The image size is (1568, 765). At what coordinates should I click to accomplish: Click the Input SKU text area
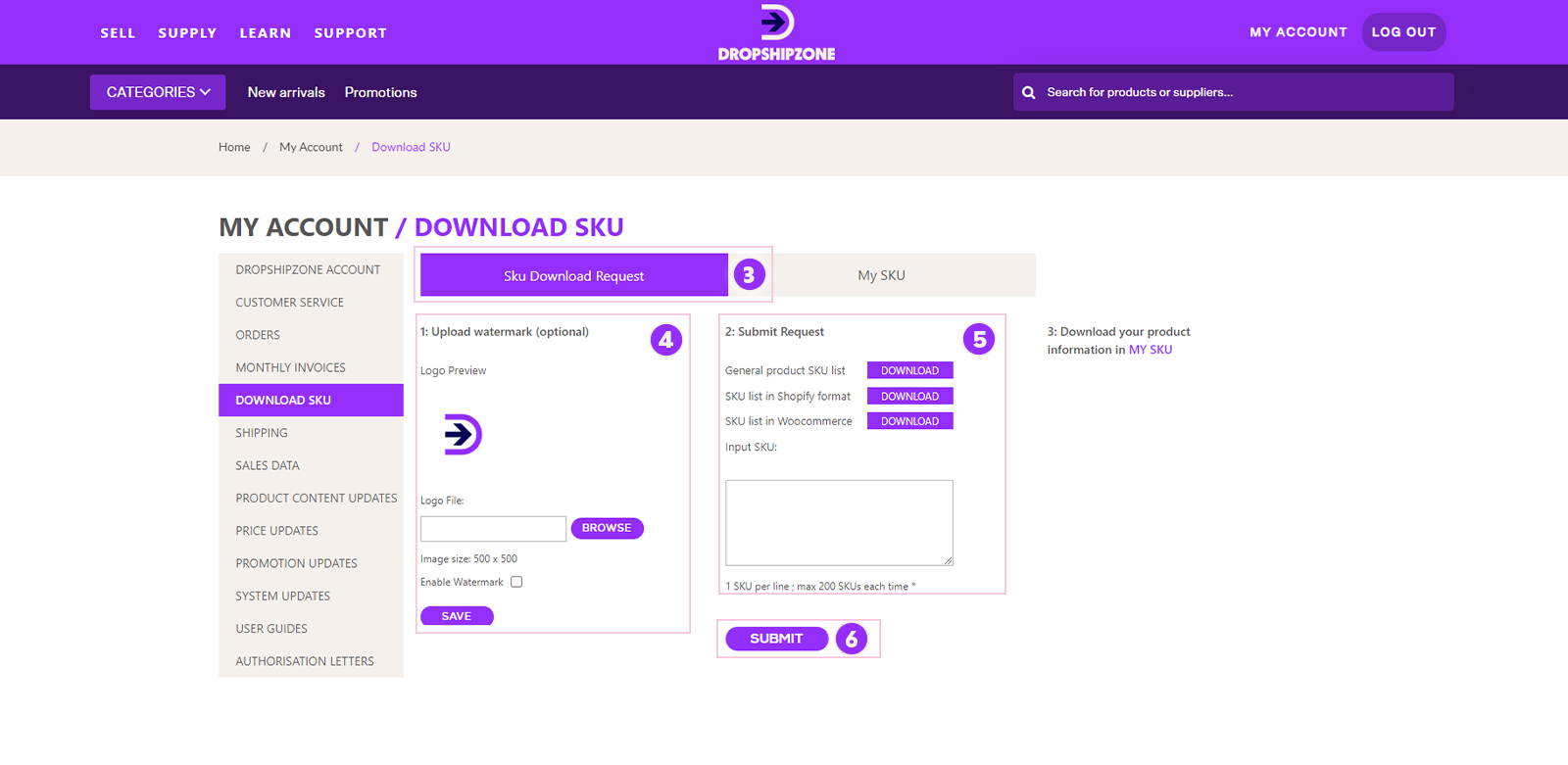click(839, 523)
